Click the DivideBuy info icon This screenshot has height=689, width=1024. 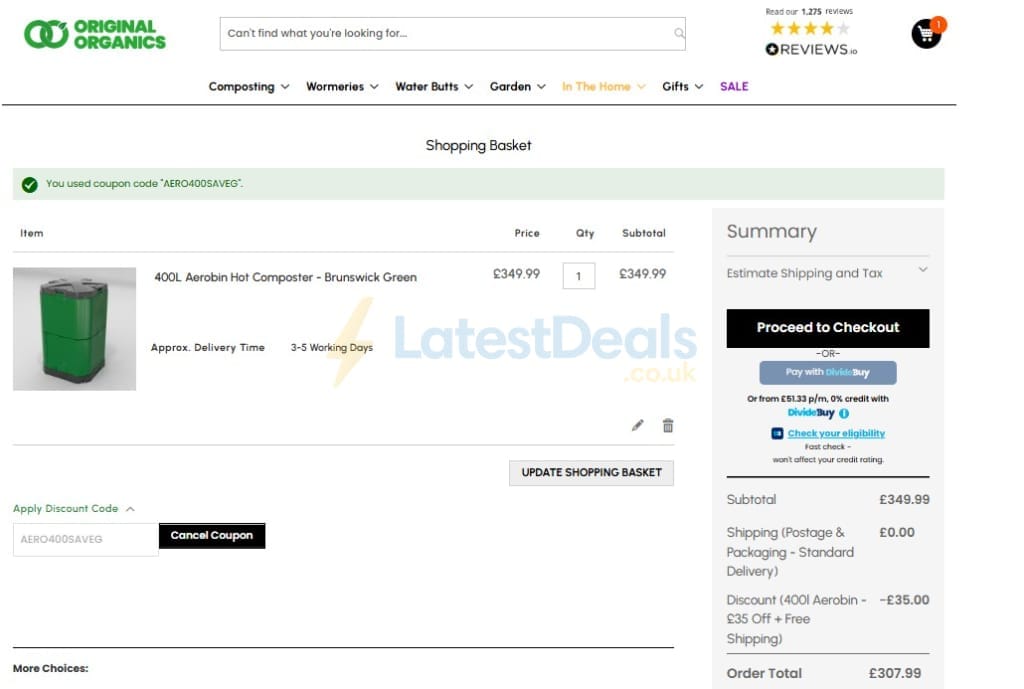click(844, 413)
